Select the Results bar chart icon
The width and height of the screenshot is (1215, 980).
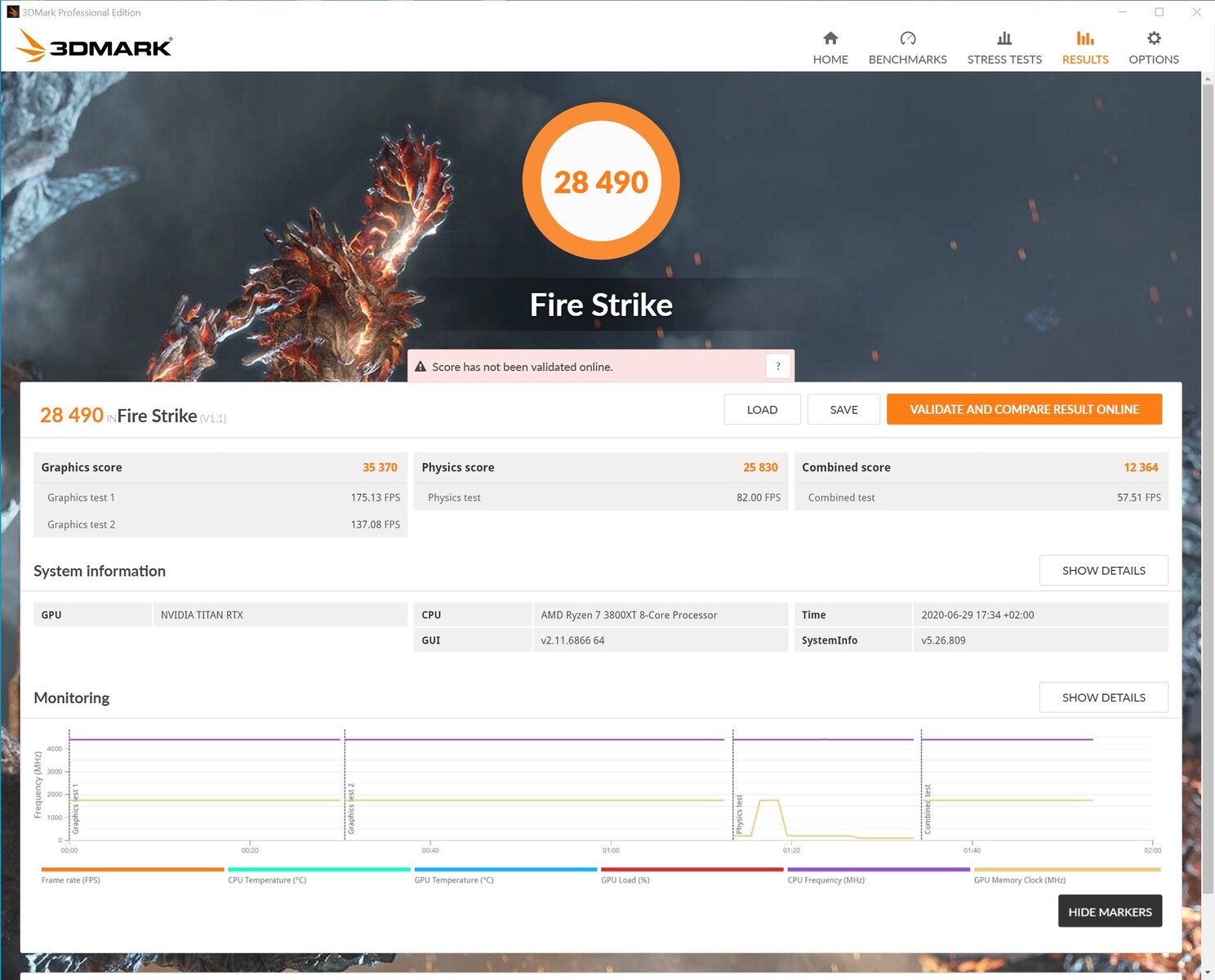pyautogui.click(x=1085, y=38)
